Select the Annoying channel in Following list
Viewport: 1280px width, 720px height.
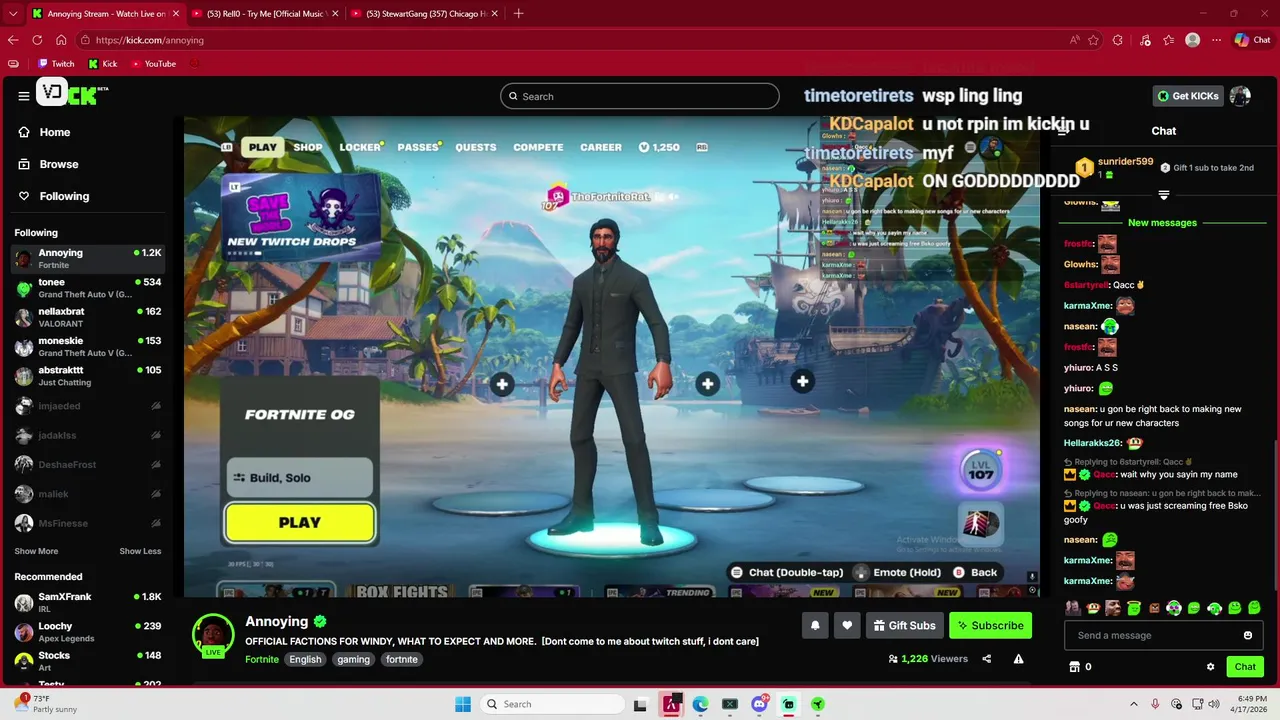(88, 258)
